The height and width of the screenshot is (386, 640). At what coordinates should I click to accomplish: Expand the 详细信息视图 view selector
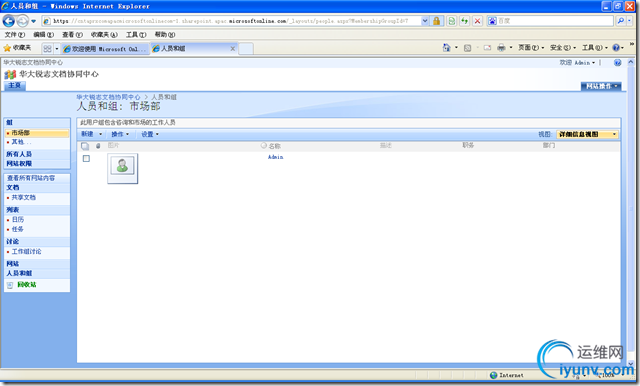click(x=587, y=134)
